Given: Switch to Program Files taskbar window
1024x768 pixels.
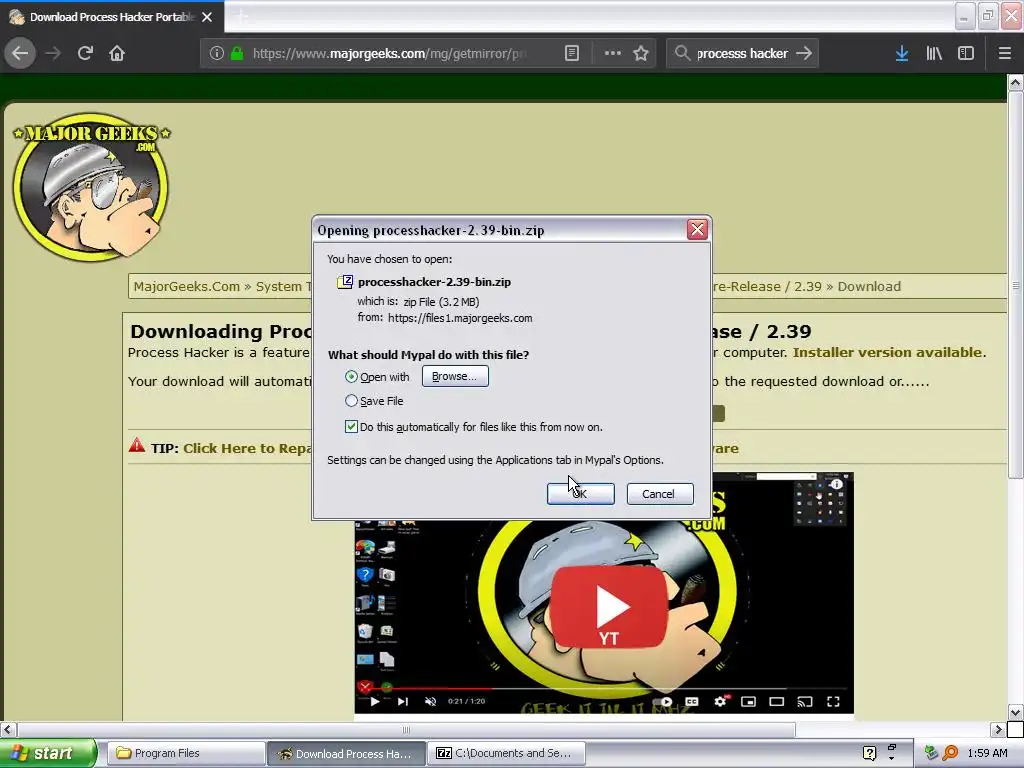Looking at the screenshot, I should click(185, 753).
